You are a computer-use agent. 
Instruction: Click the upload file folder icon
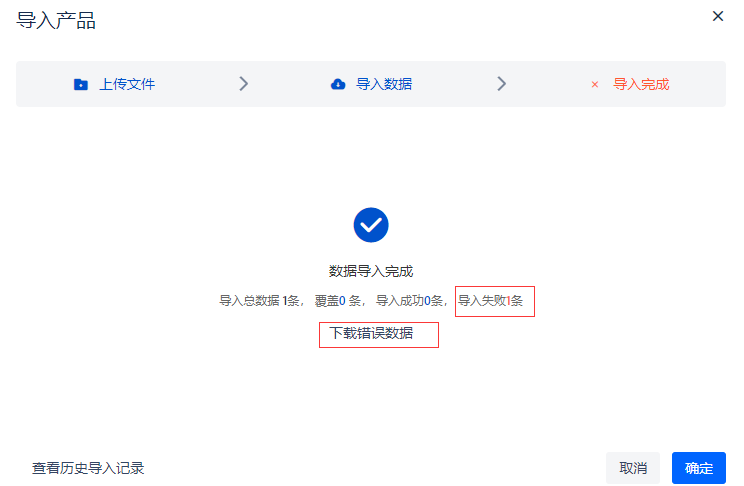tap(81, 84)
